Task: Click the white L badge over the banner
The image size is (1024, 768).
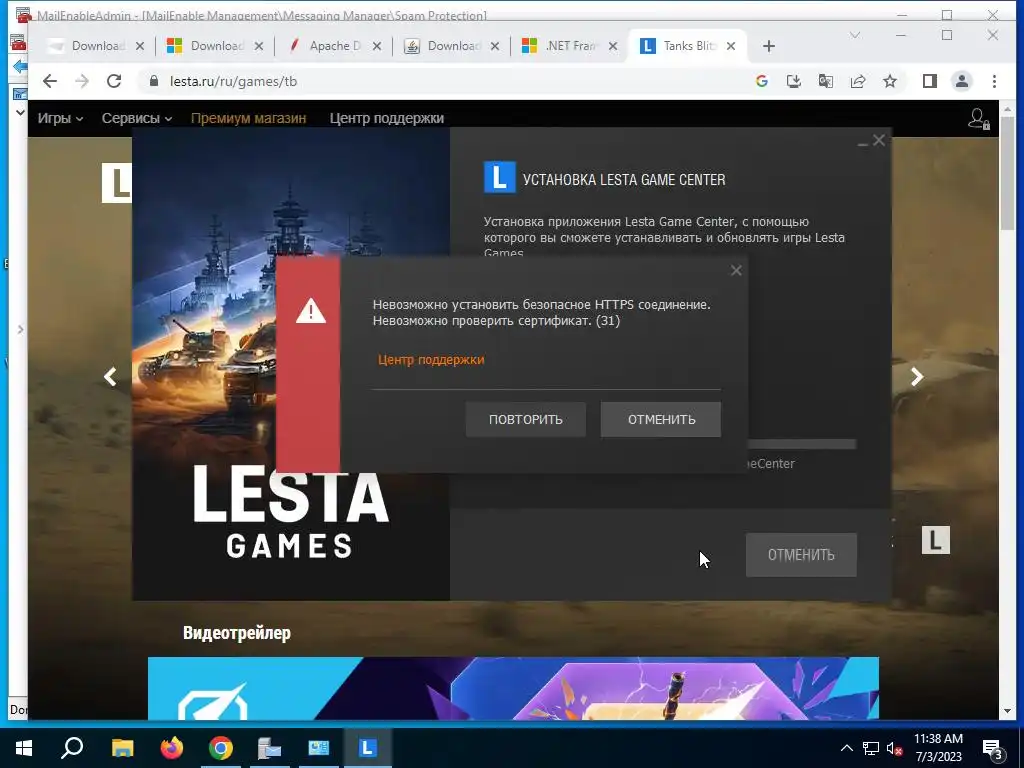Action: tap(935, 540)
